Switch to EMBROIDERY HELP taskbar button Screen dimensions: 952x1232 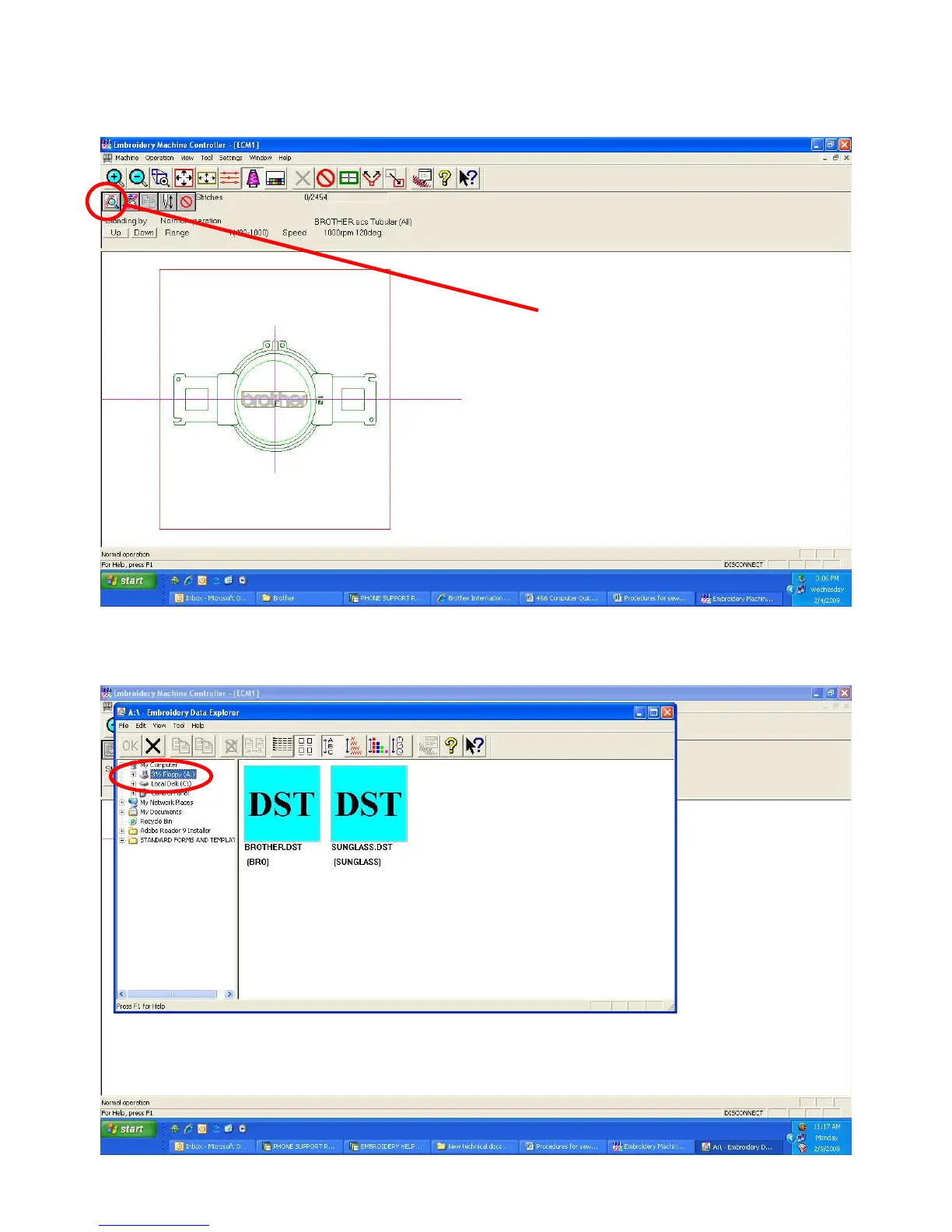coord(387,1146)
